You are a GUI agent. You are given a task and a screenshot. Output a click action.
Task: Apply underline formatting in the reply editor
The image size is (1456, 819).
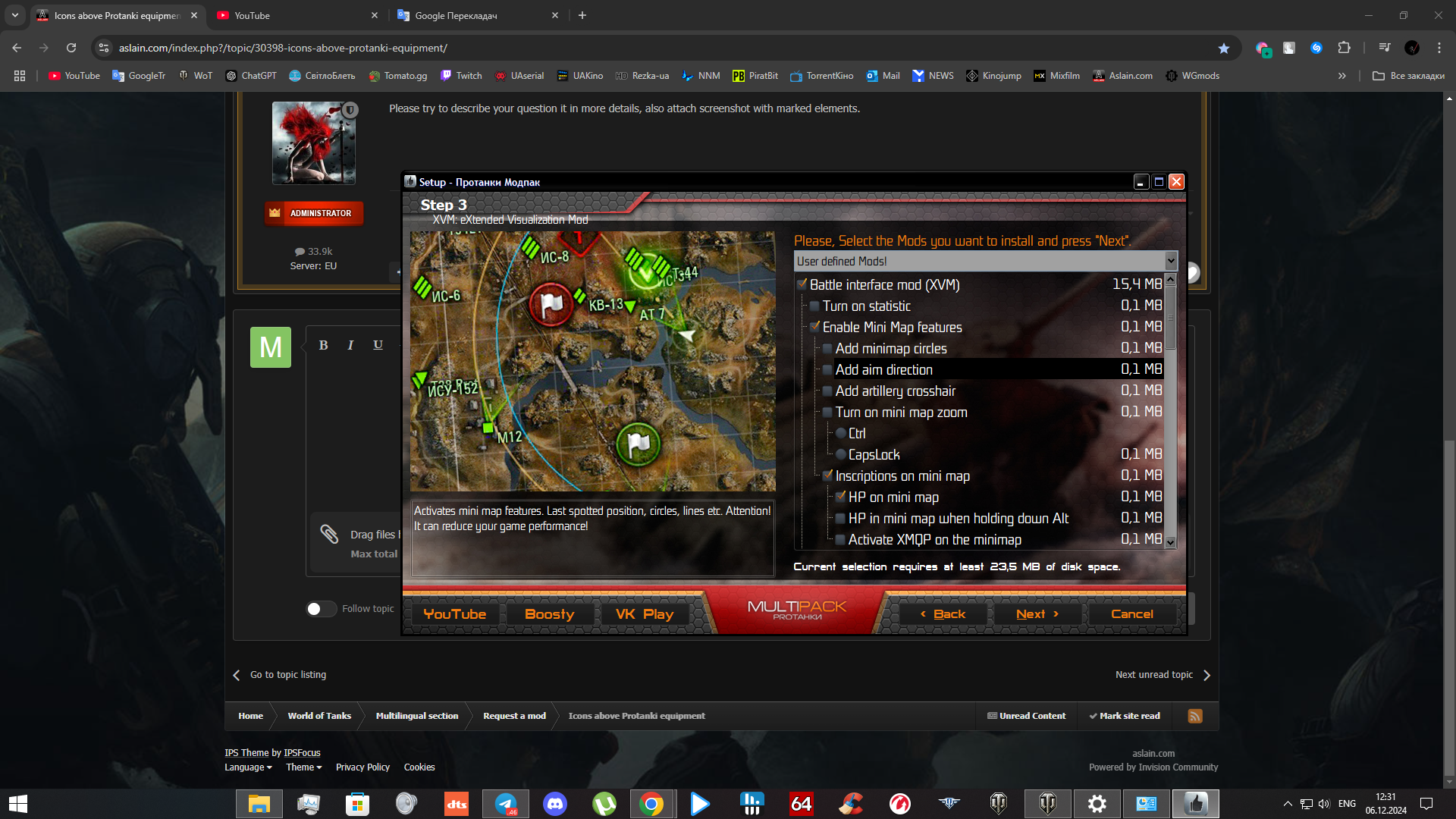(378, 345)
